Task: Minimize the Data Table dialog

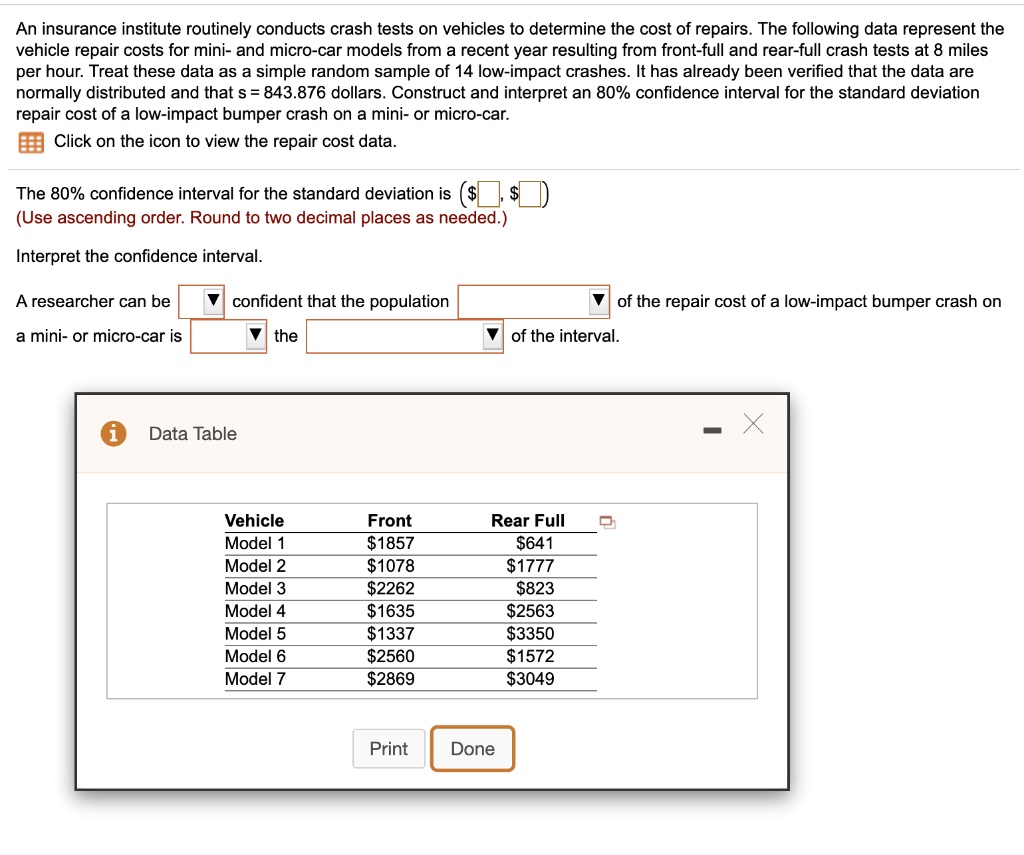Action: click(712, 430)
